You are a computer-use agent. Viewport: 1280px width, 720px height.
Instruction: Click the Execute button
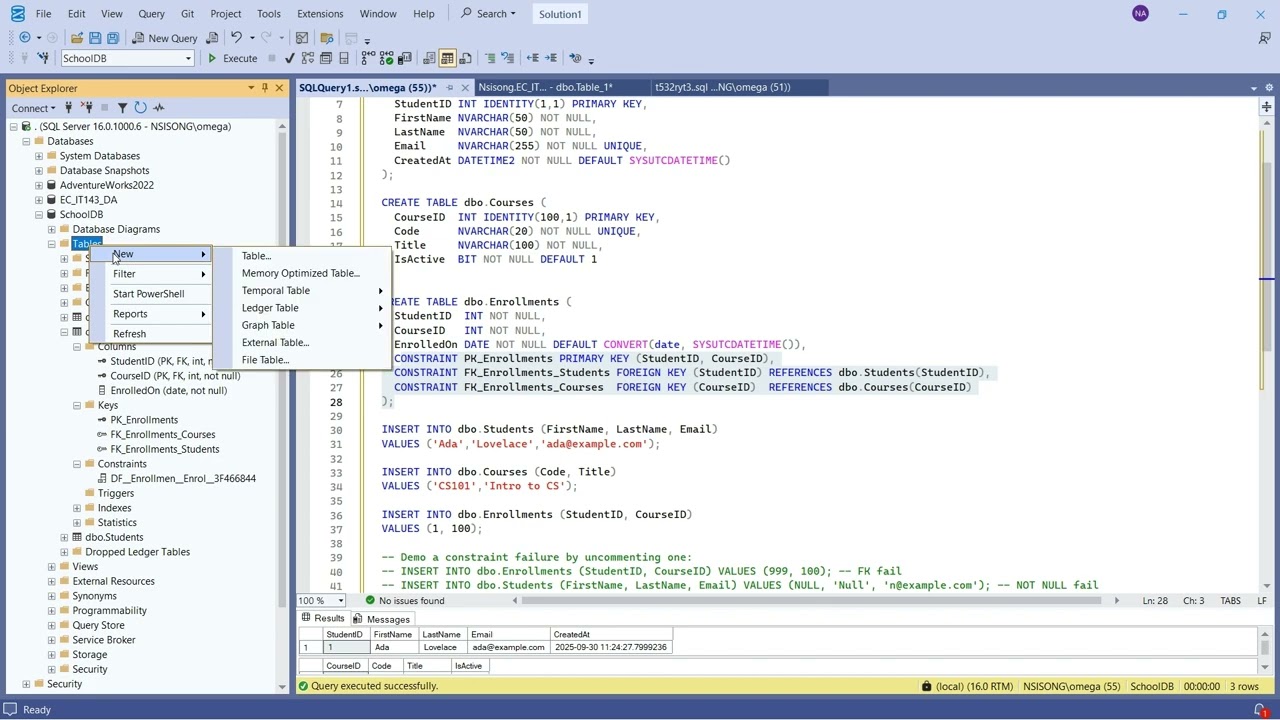[x=232, y=58]
